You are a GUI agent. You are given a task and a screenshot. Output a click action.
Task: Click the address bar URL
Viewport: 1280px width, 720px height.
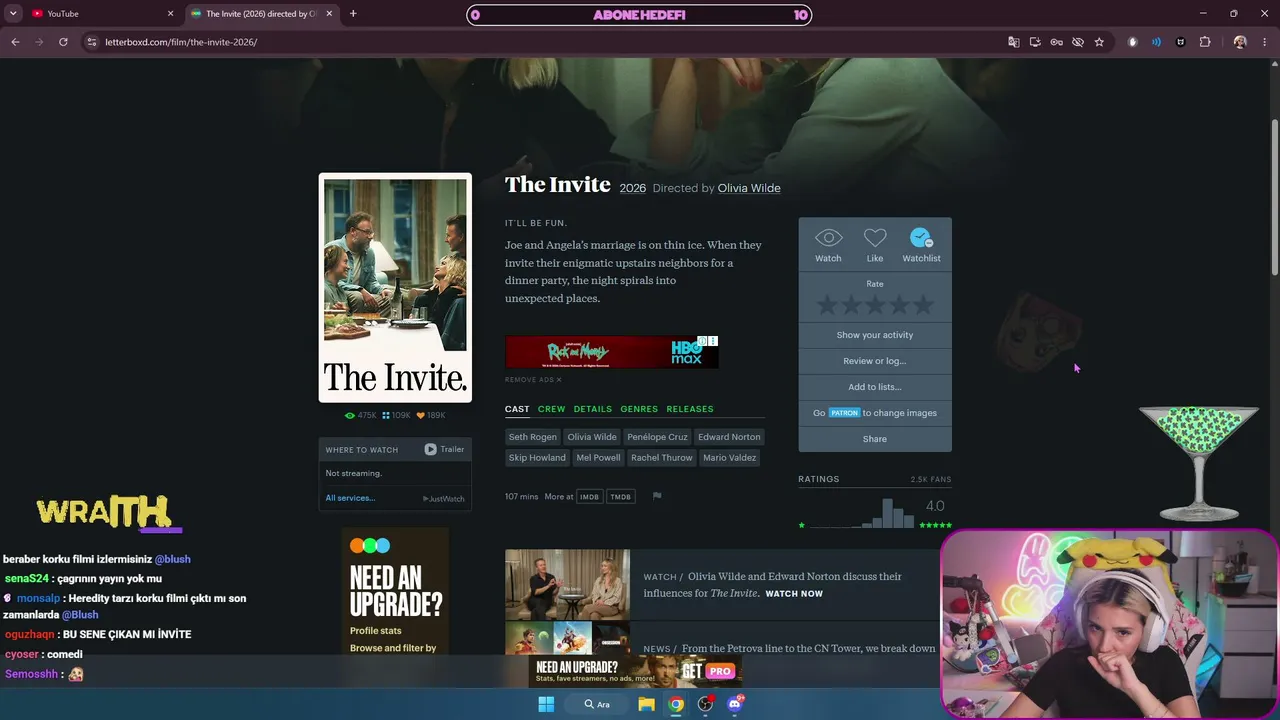tap(181, 42)
